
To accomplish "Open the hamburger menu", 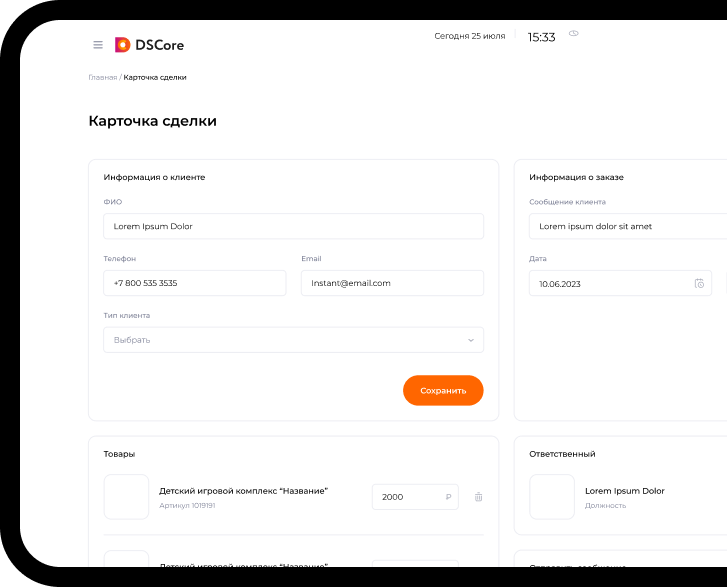I will 98,45.
